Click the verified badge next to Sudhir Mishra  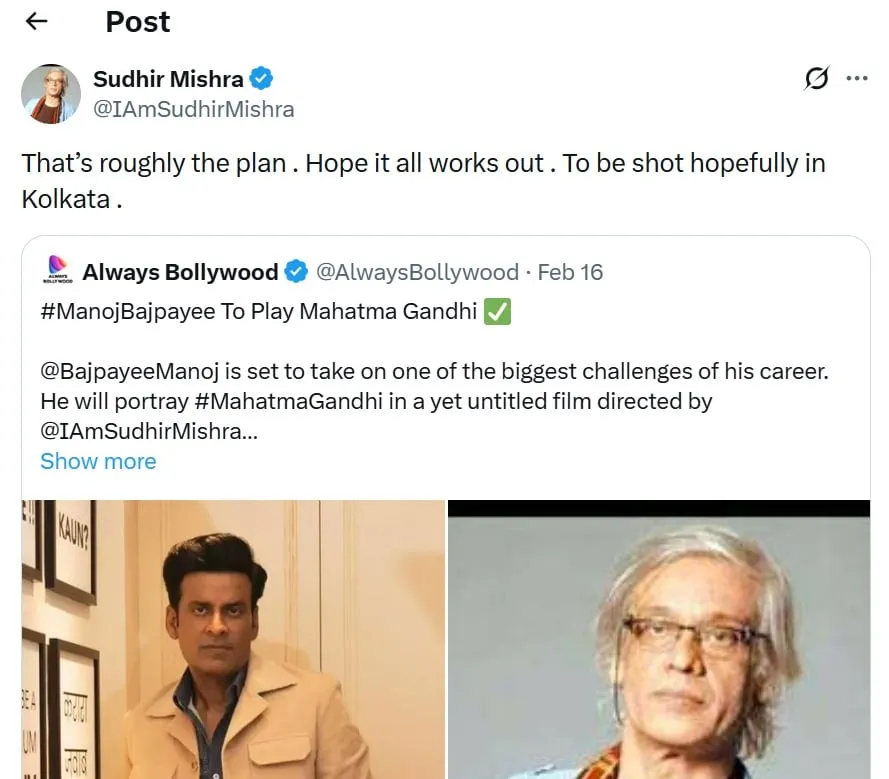point(262,79)
